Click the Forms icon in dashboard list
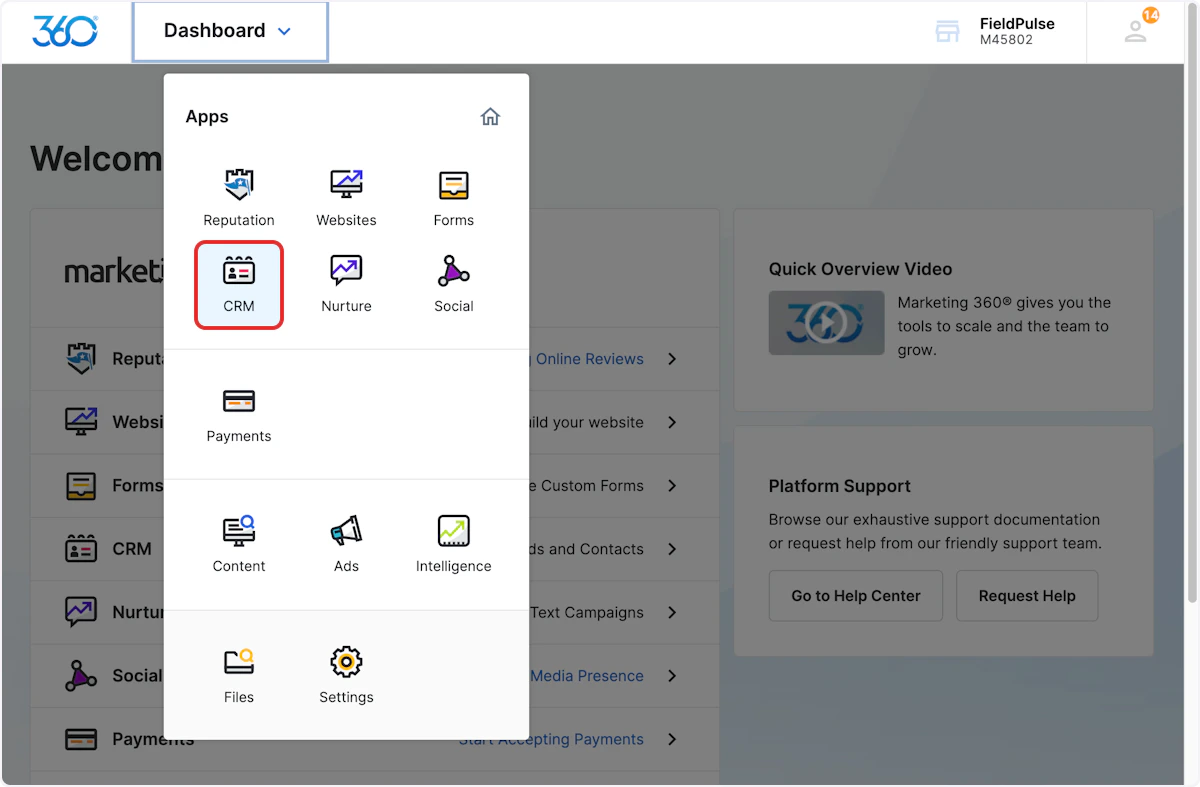The image size is (1200, 787). coord(81,485)
